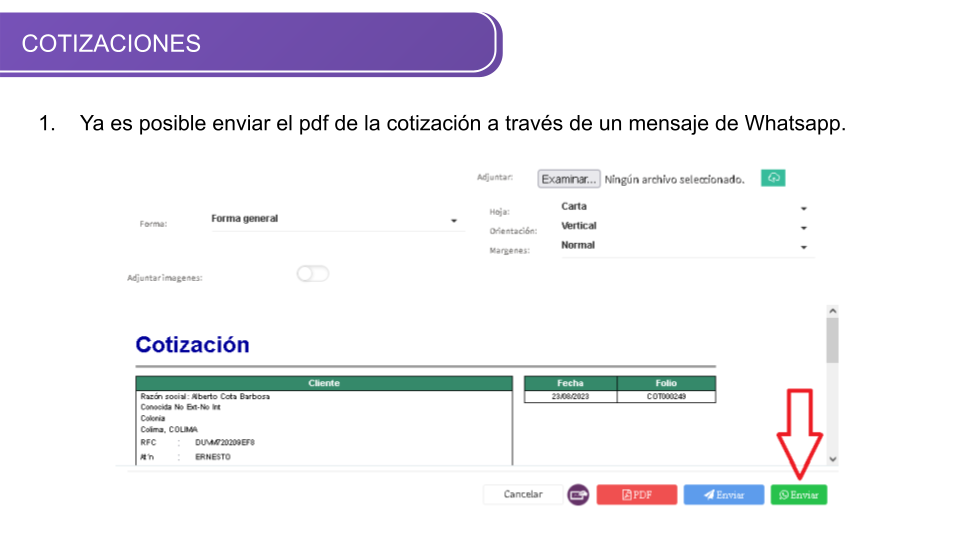
Task: Click the RFC value DUMM720209EF8
Action: coord(225,443)
